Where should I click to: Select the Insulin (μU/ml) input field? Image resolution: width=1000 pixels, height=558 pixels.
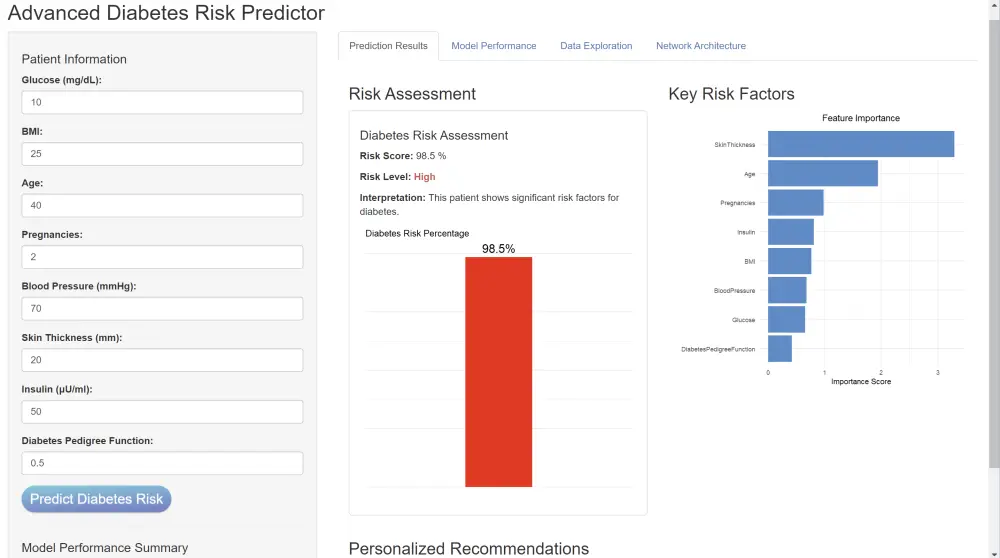tap(162, 411)
